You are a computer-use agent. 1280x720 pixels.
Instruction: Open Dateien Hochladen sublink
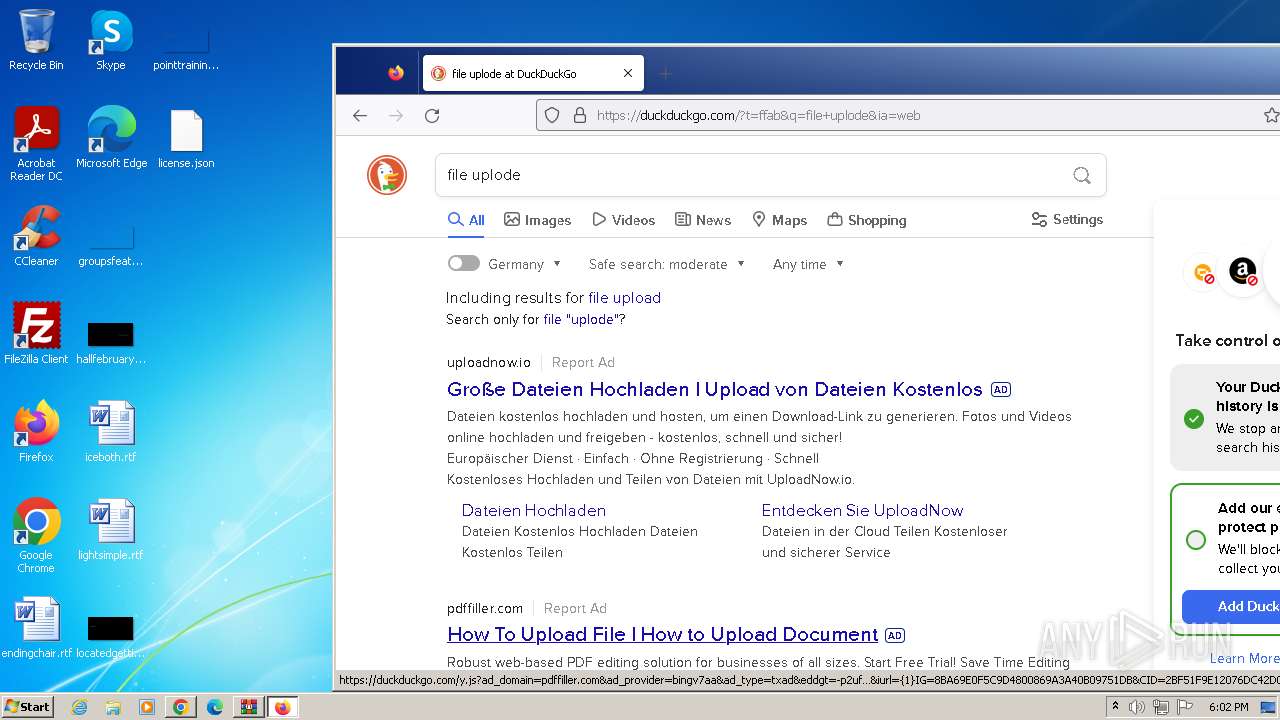pyautogui.click(x=534, y=510)
